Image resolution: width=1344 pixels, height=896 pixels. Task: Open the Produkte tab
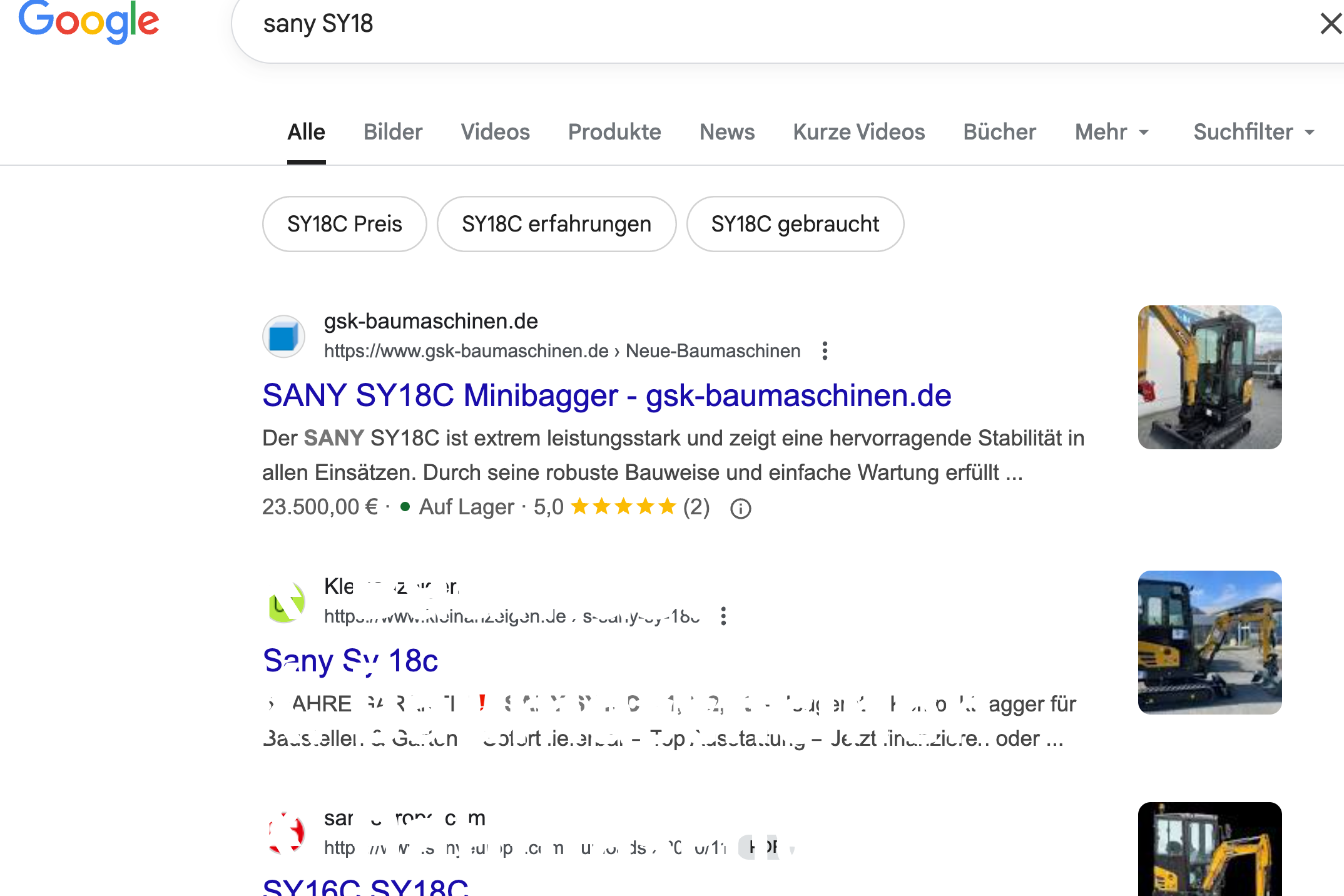pyautogui.click(x=614, y=132)
